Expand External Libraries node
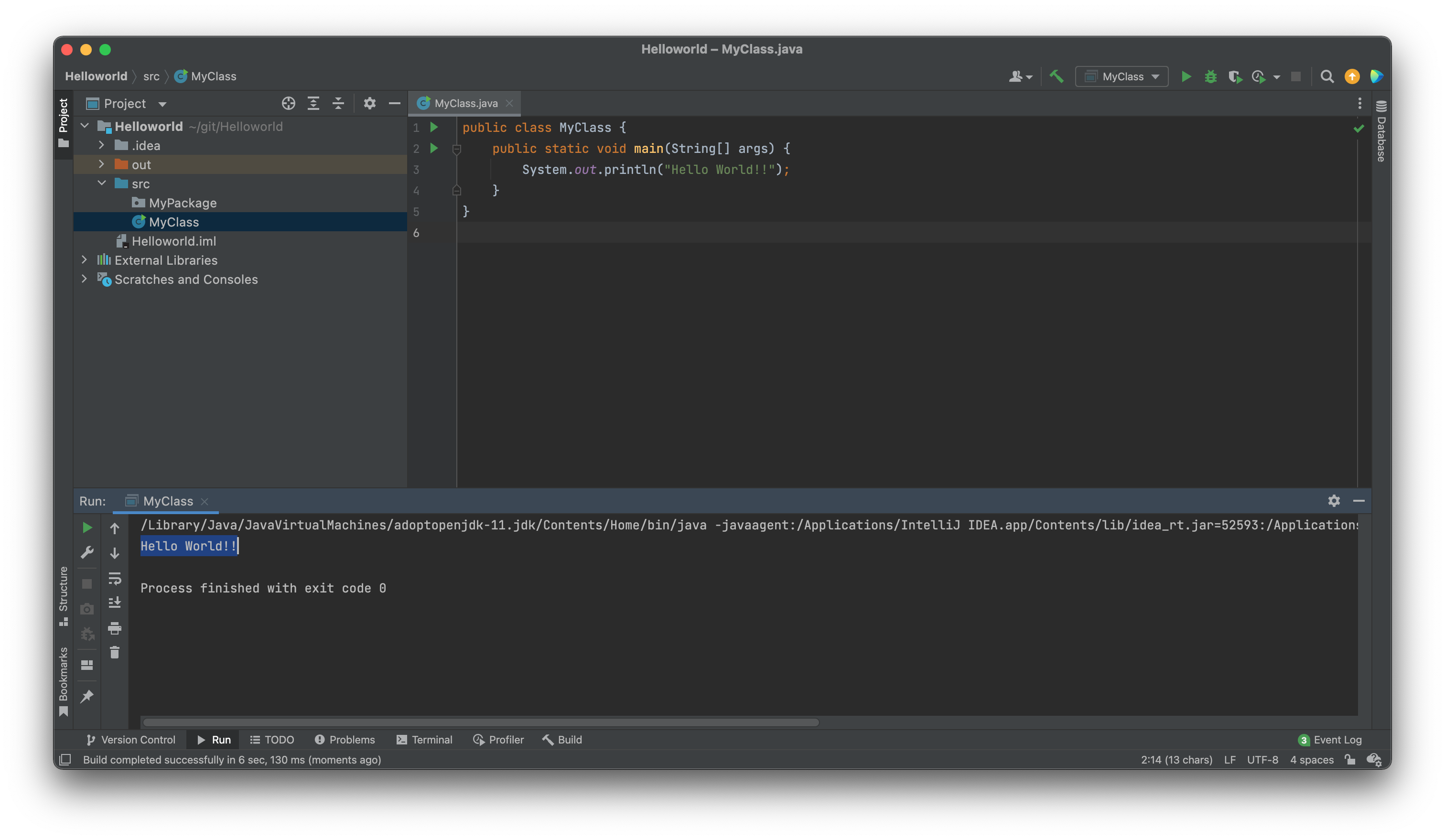 (84, 260)
